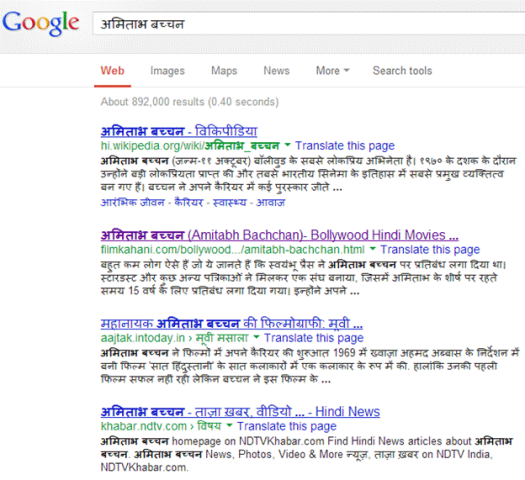The width and height of the screenshot is (525, 480).
Task: Expand the More dropdown menu
Action: point(332,71)
